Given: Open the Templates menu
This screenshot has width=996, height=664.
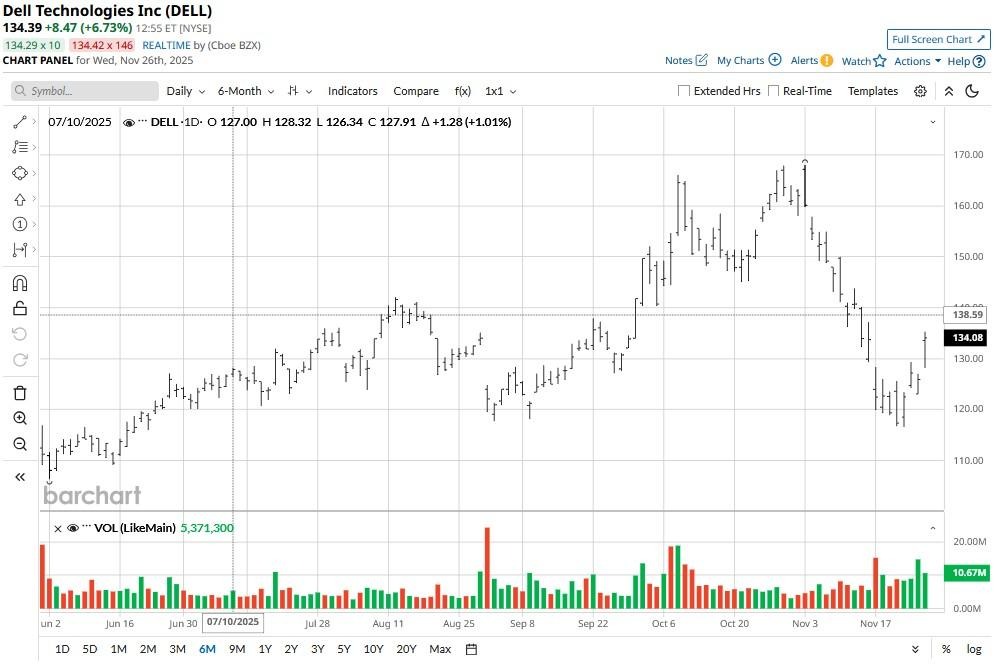Looking at the screenshot, I should pyautogui.click(x=873, y=91).
